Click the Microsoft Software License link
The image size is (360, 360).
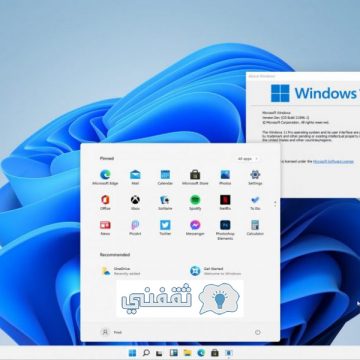333,161
